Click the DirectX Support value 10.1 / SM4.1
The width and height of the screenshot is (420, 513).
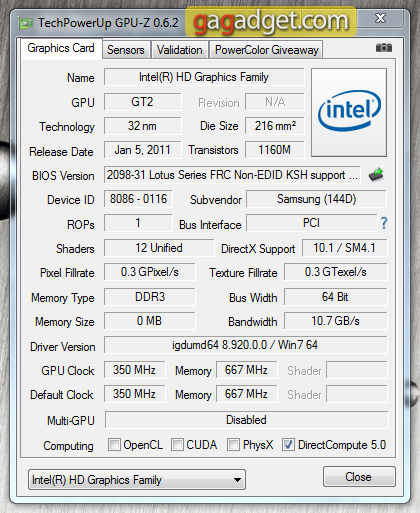click(x=345, y=248)
